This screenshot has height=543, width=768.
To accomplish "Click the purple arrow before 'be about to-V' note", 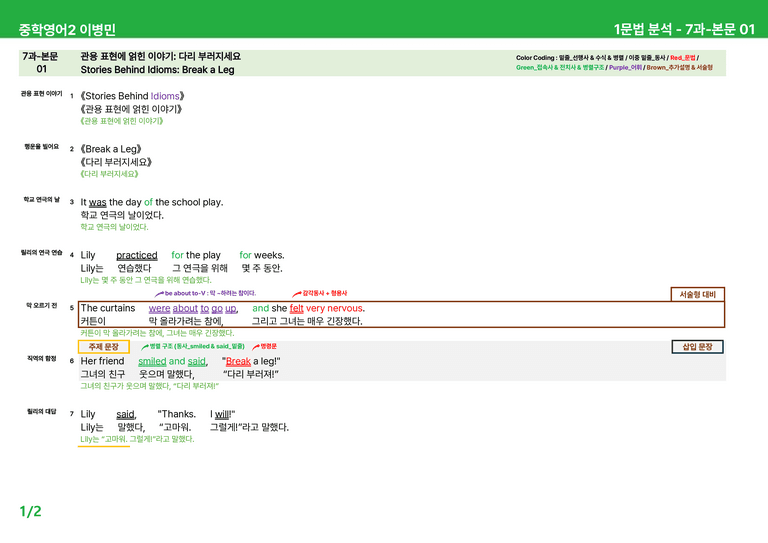I will point(159,294).
